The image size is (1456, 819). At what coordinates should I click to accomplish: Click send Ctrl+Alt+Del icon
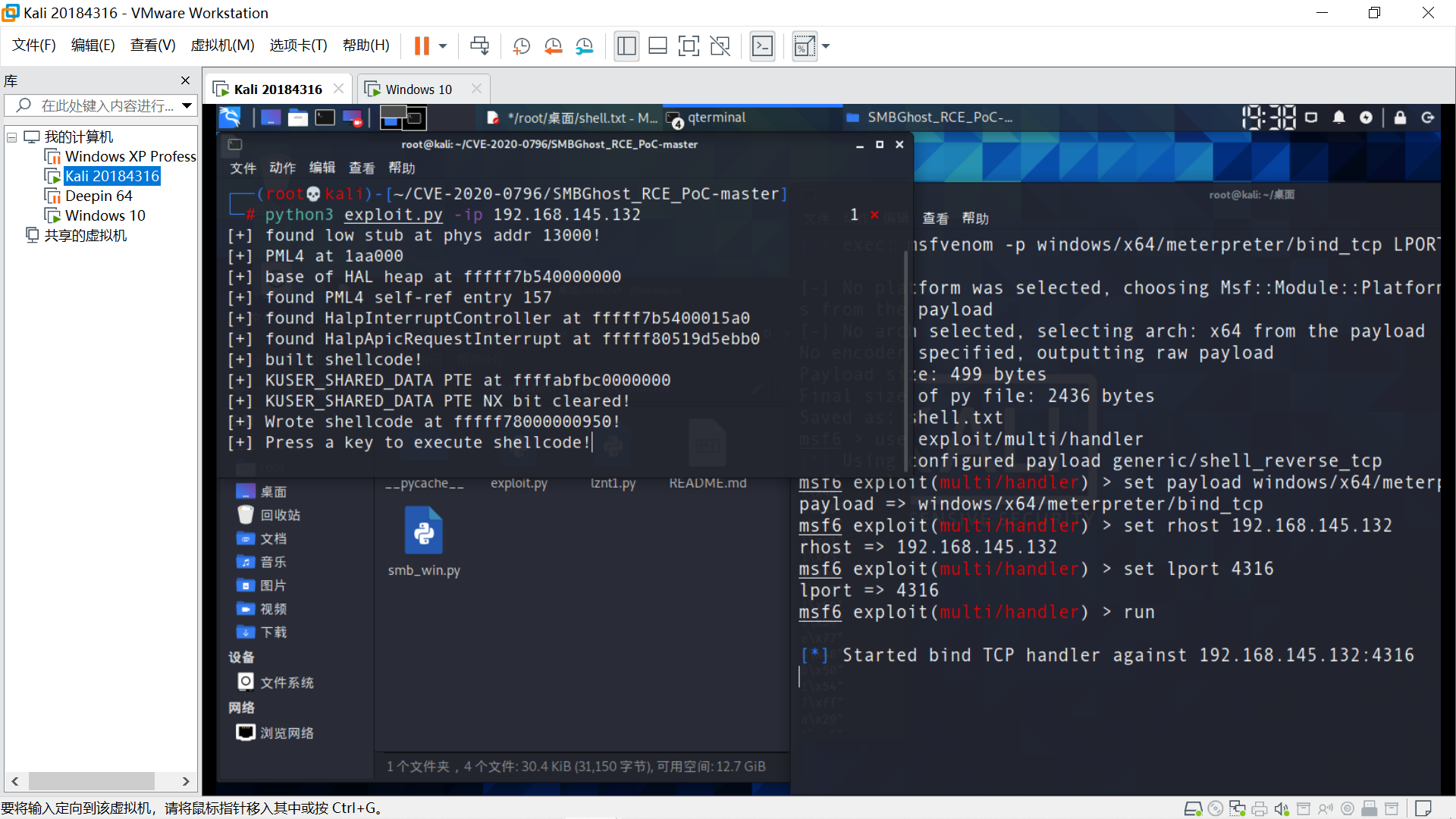pyautogui.click(x=479, y=46)
